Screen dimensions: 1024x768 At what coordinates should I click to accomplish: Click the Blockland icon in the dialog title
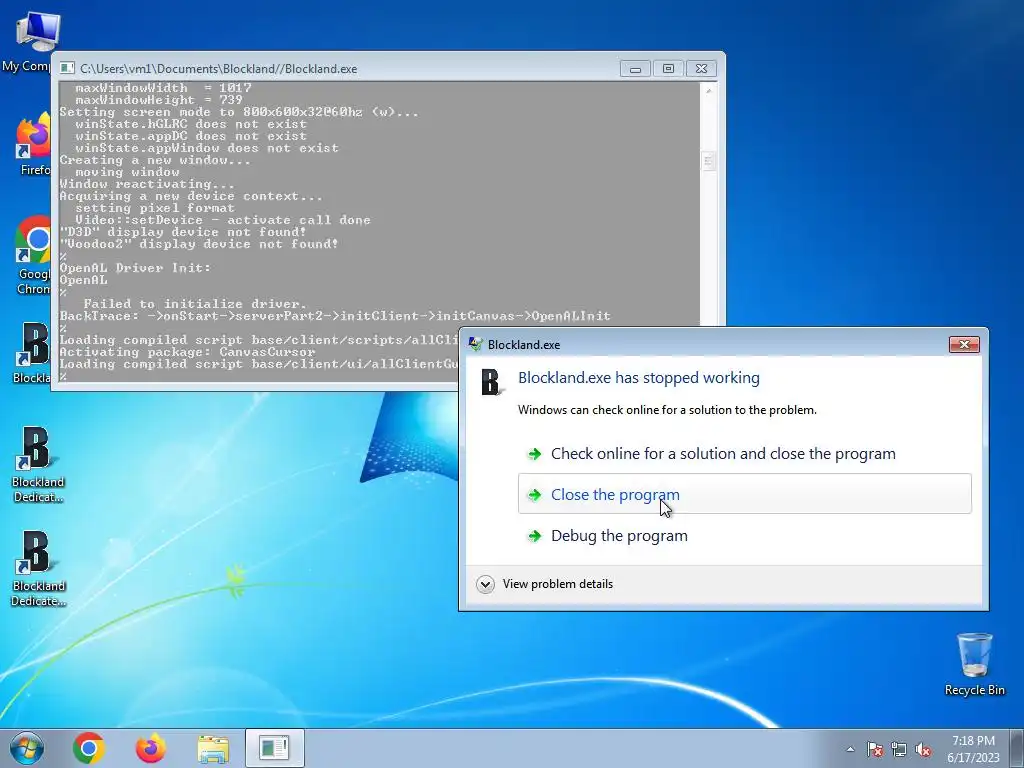(475, 344)
